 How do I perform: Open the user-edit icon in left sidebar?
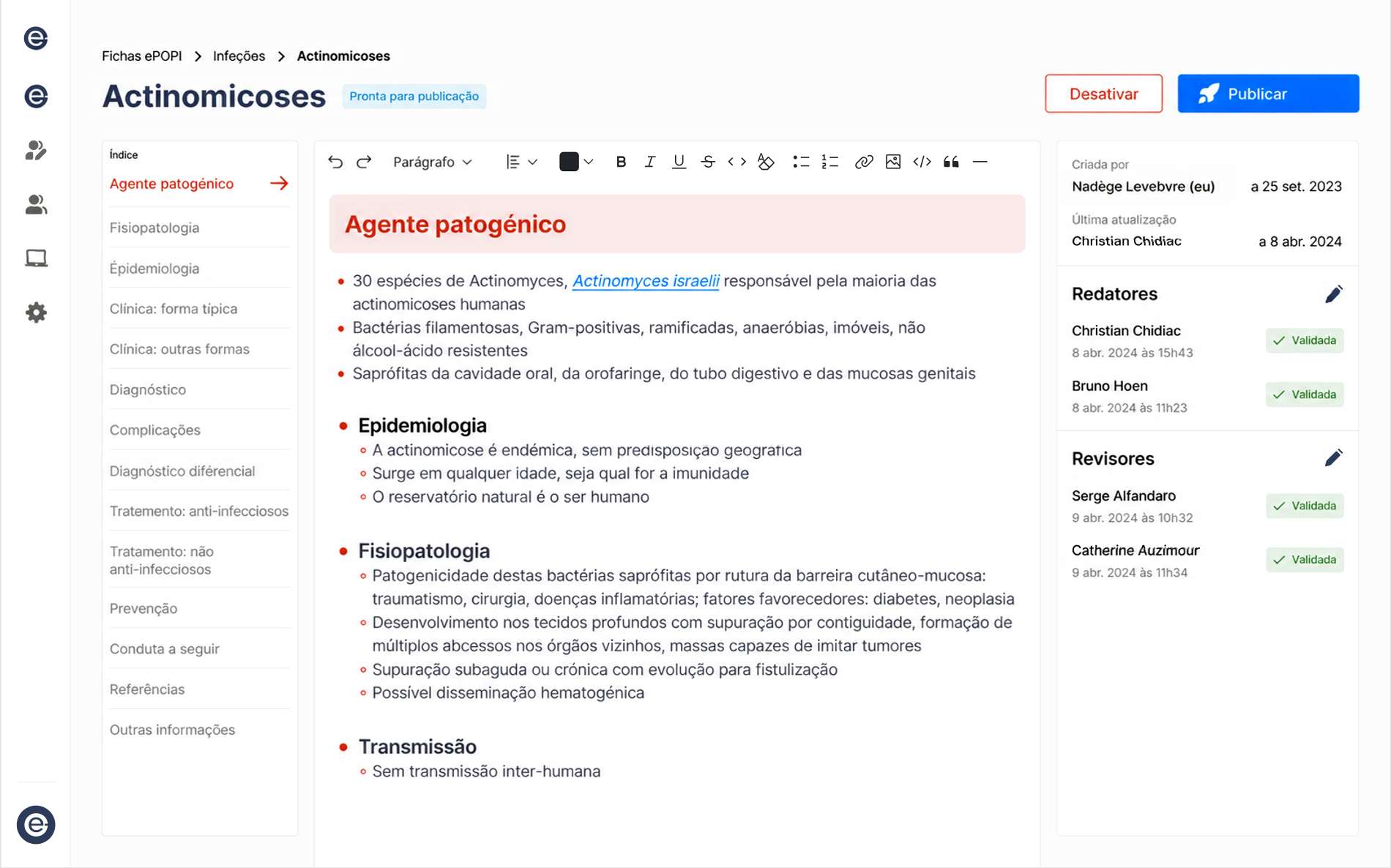coord(36,150)
